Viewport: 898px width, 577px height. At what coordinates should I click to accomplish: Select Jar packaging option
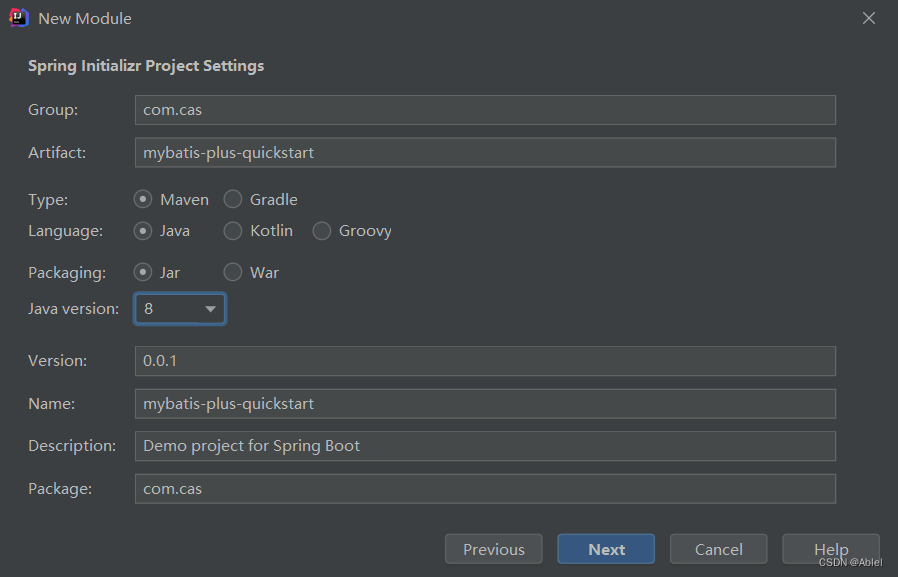tap(143, 272)
